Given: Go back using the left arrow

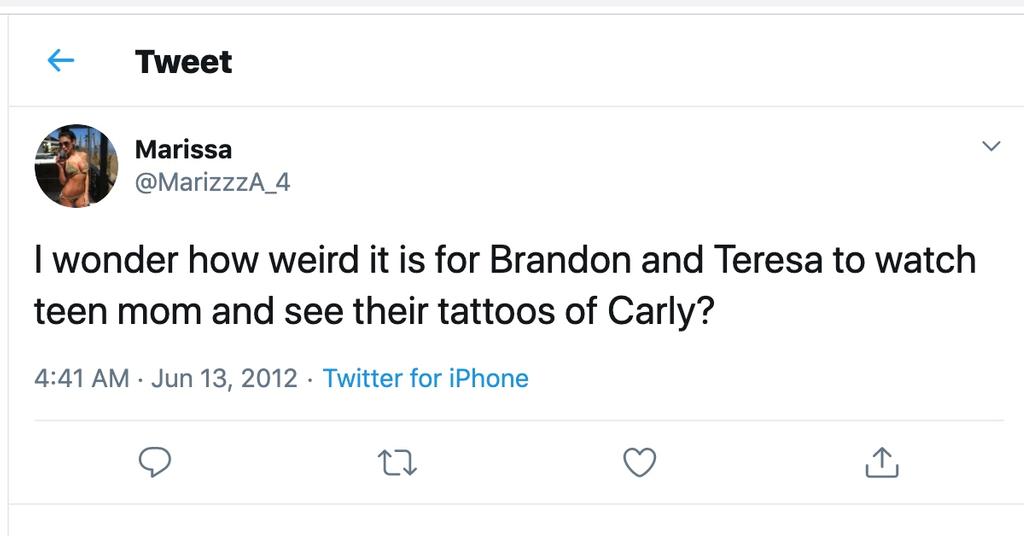Looking at the screenshot, I should click(x=61, y=61).
